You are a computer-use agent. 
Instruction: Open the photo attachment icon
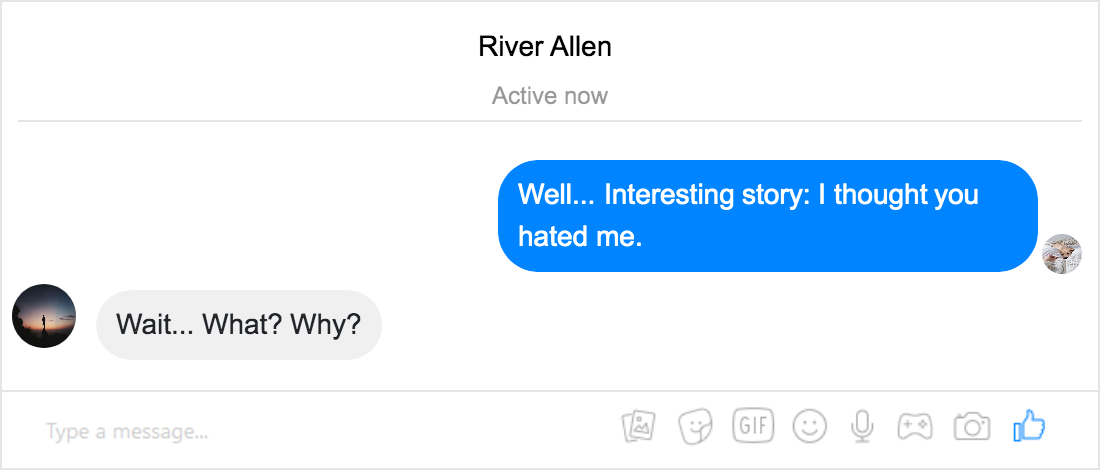(638, 427)
